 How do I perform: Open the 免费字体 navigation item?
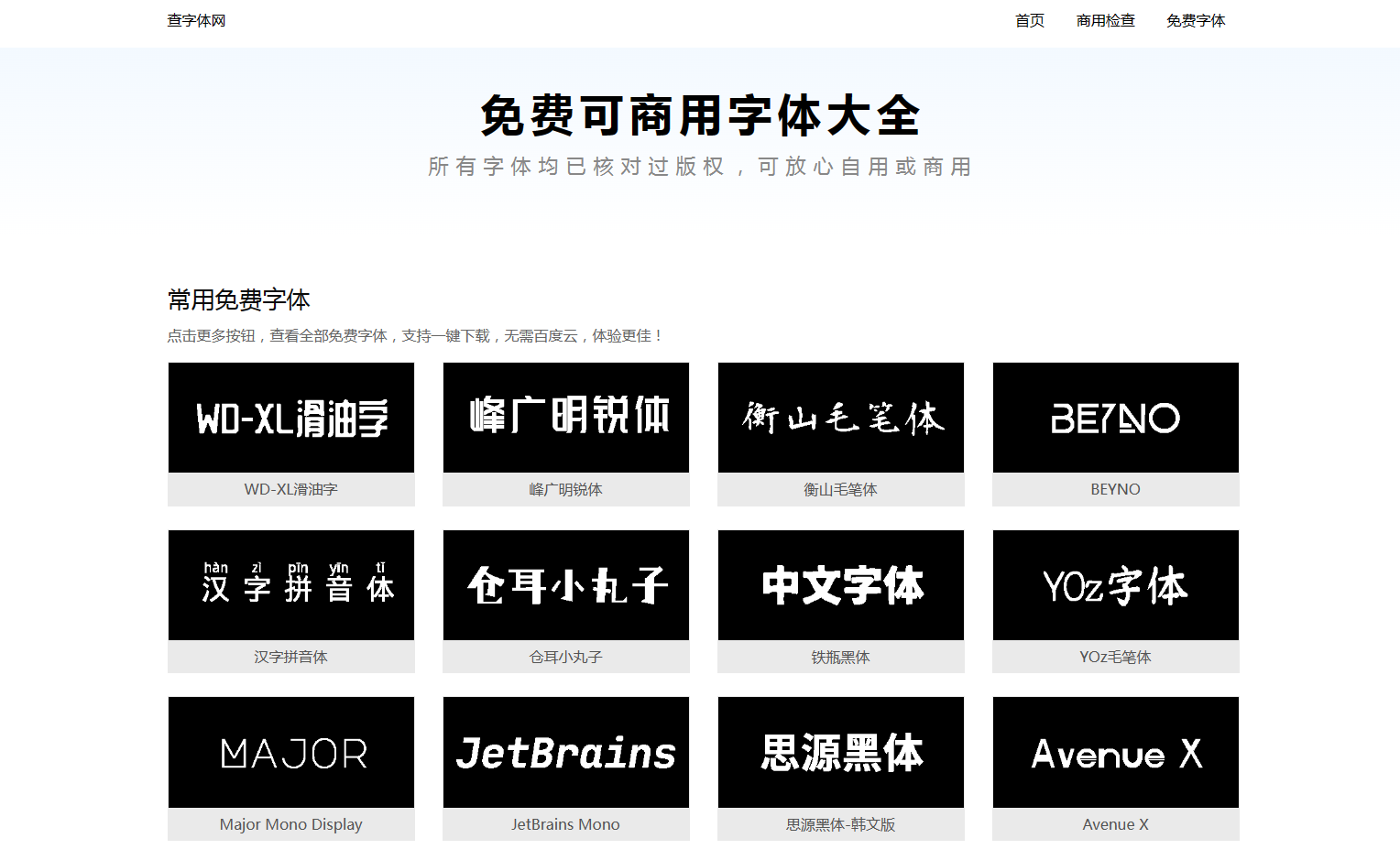tap(1196, 21)
